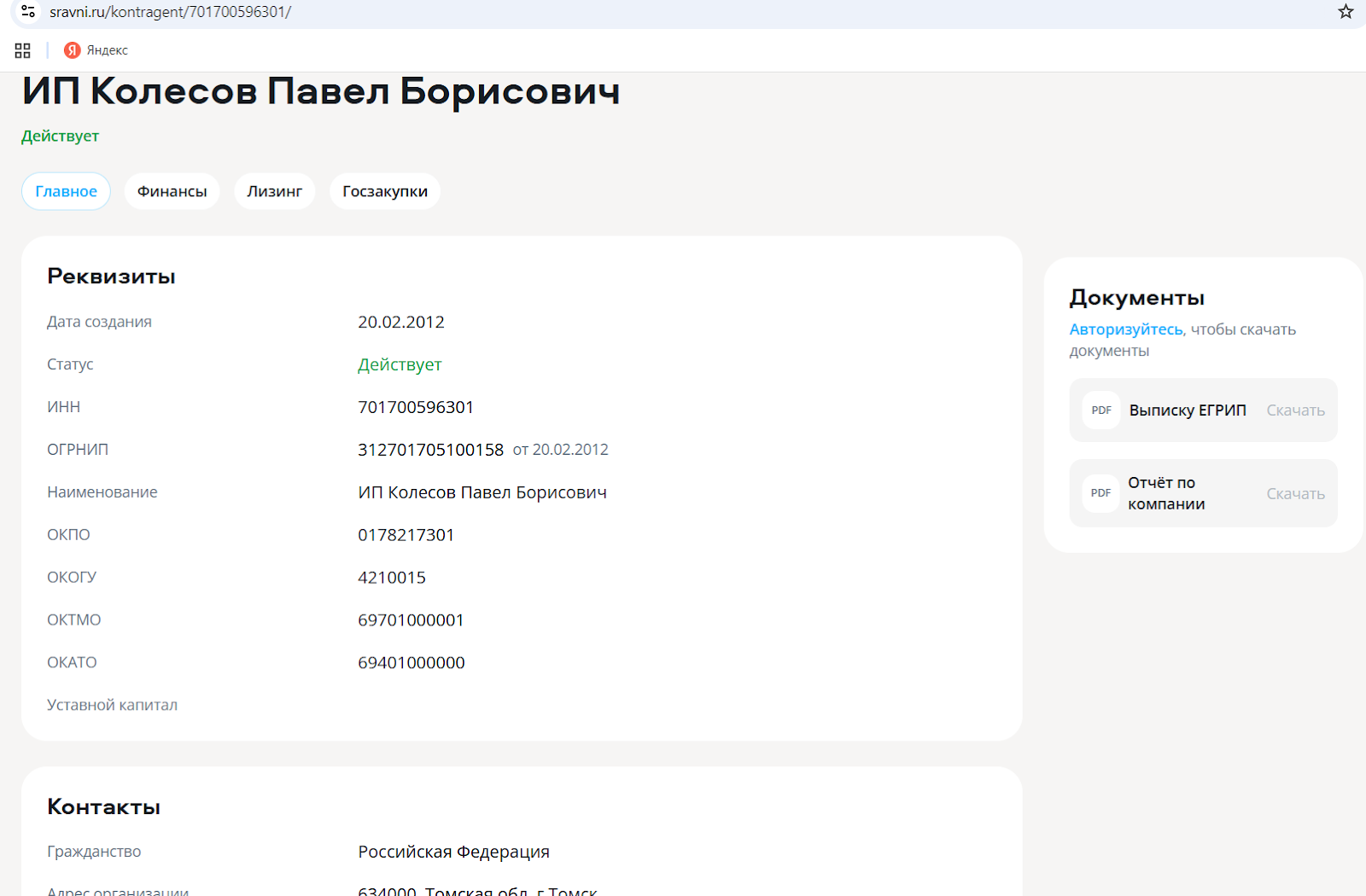
Task: Click the page heading ИП Колесов Павел Борисович
Action: coord(321,91)
